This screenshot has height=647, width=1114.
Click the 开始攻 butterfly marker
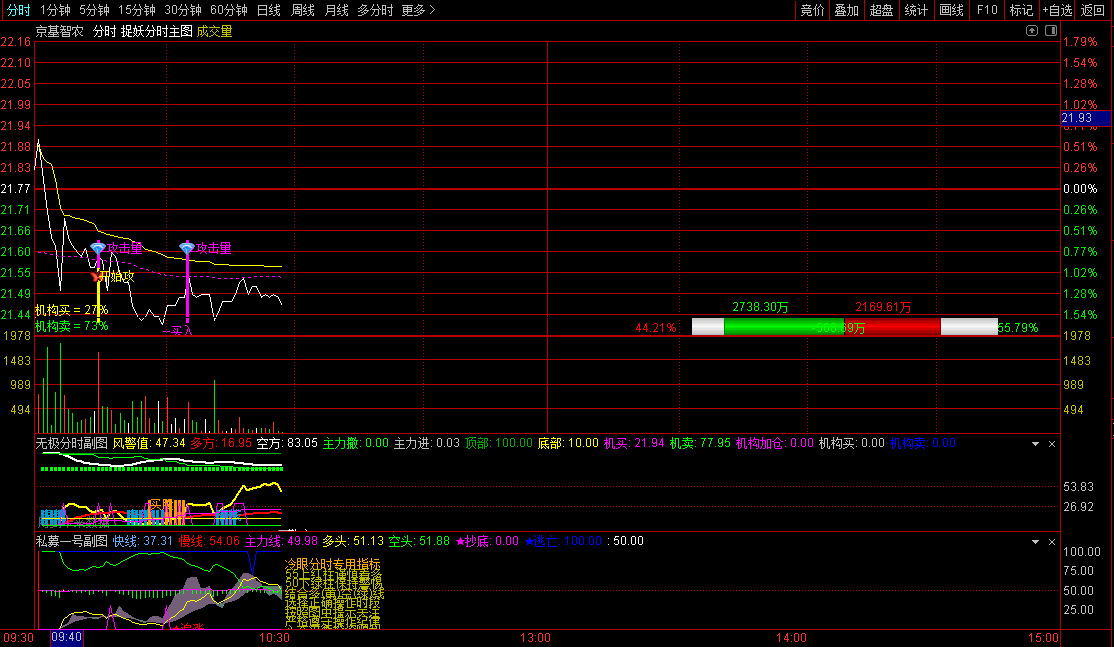(97, 276)
